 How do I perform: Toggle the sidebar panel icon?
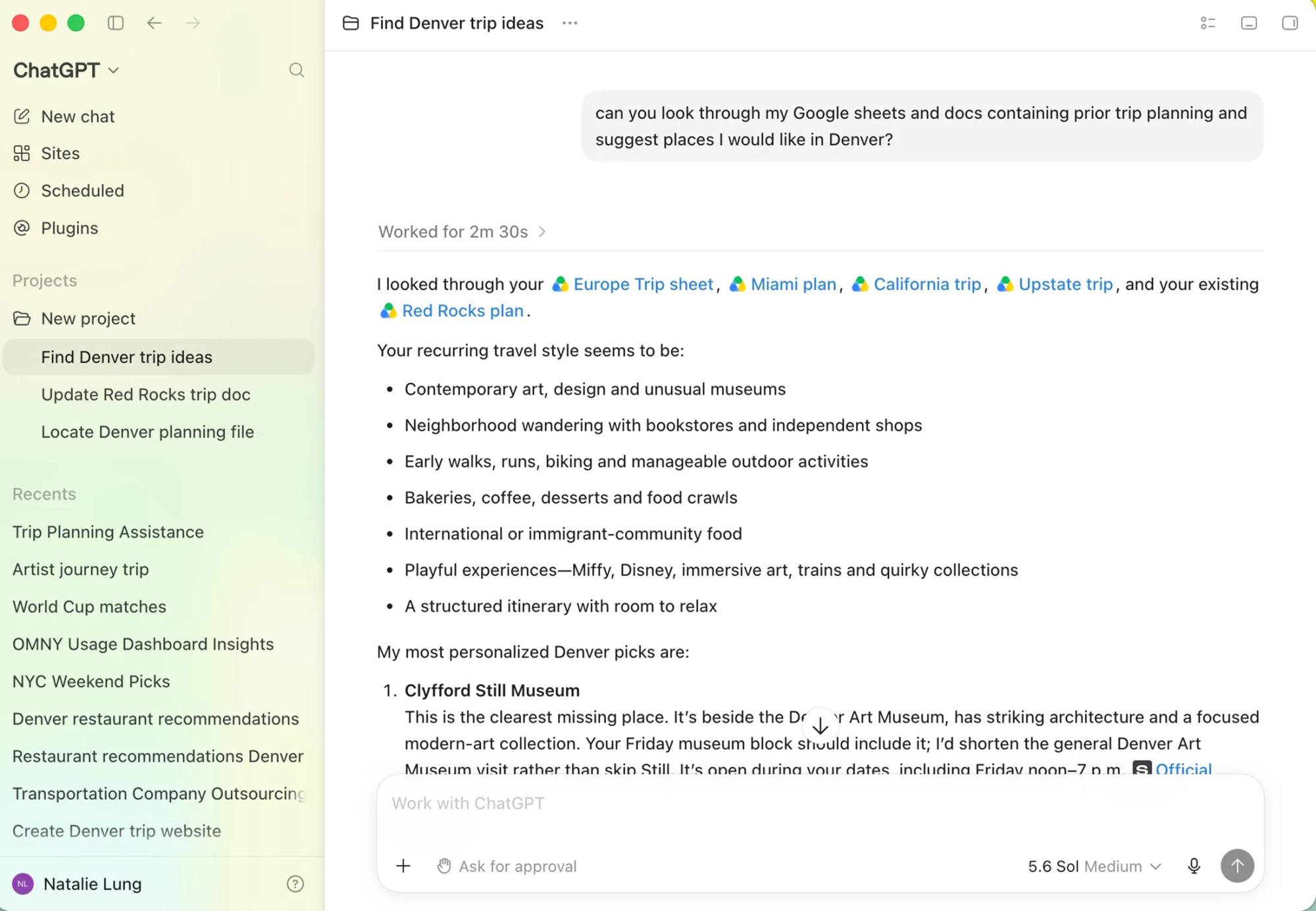(116, 23)
